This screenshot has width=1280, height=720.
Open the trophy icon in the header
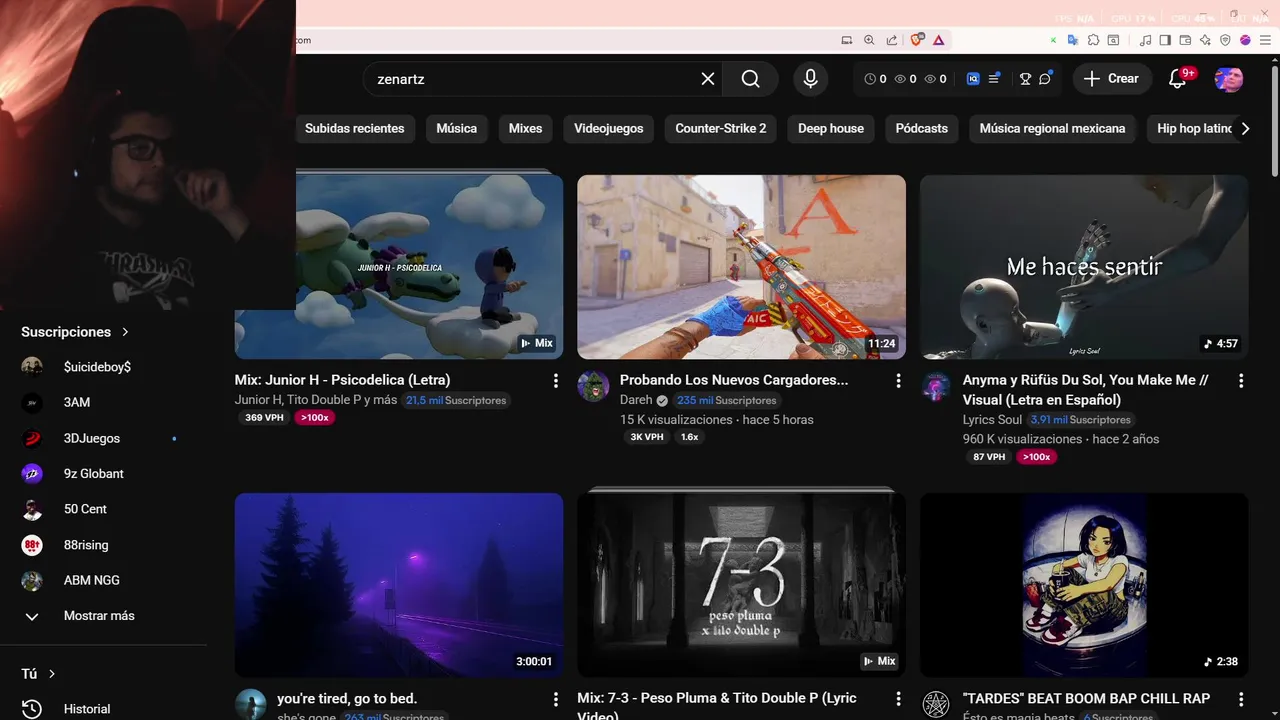pos(1025,79)
